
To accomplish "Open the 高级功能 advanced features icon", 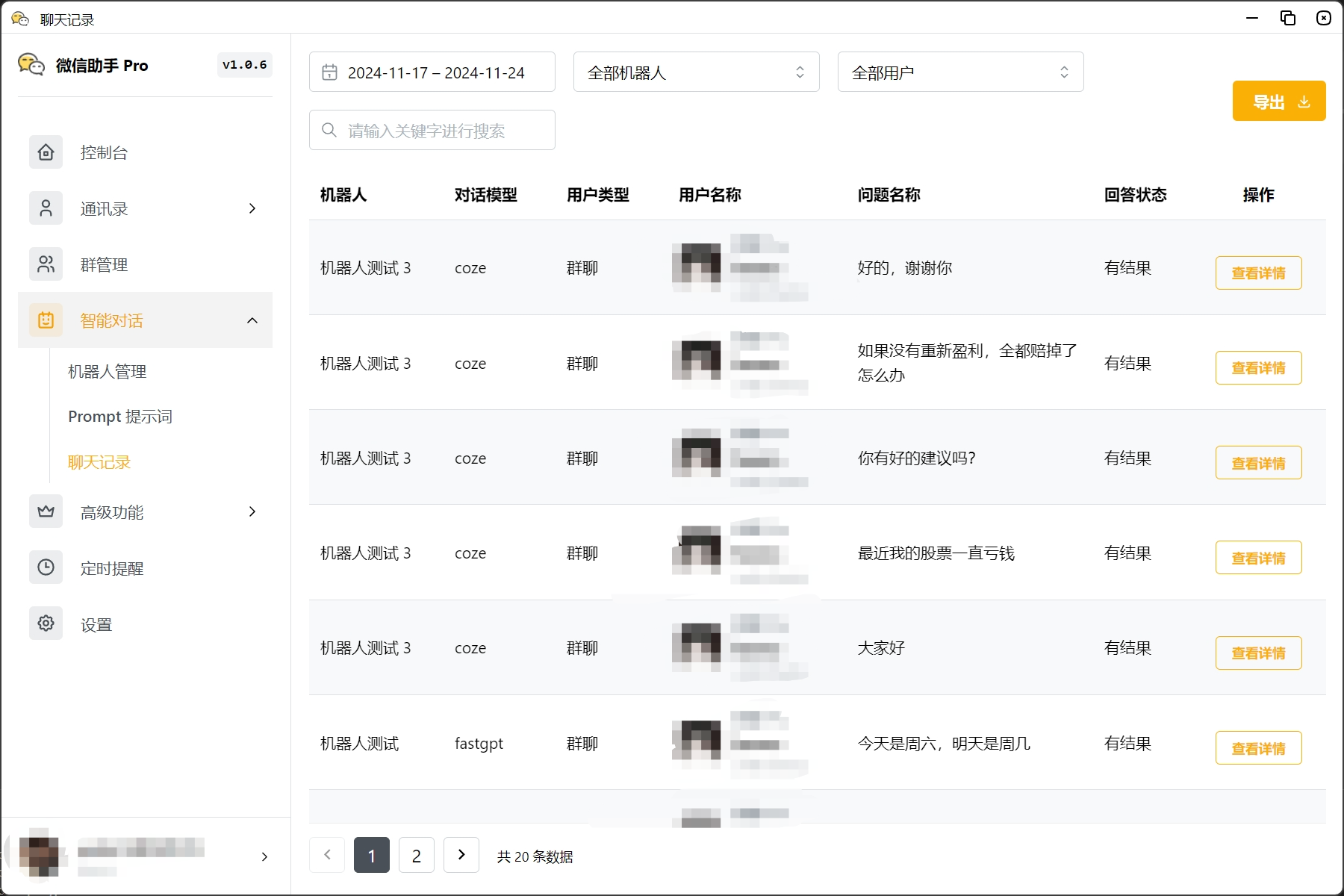I will pos(46,511).
